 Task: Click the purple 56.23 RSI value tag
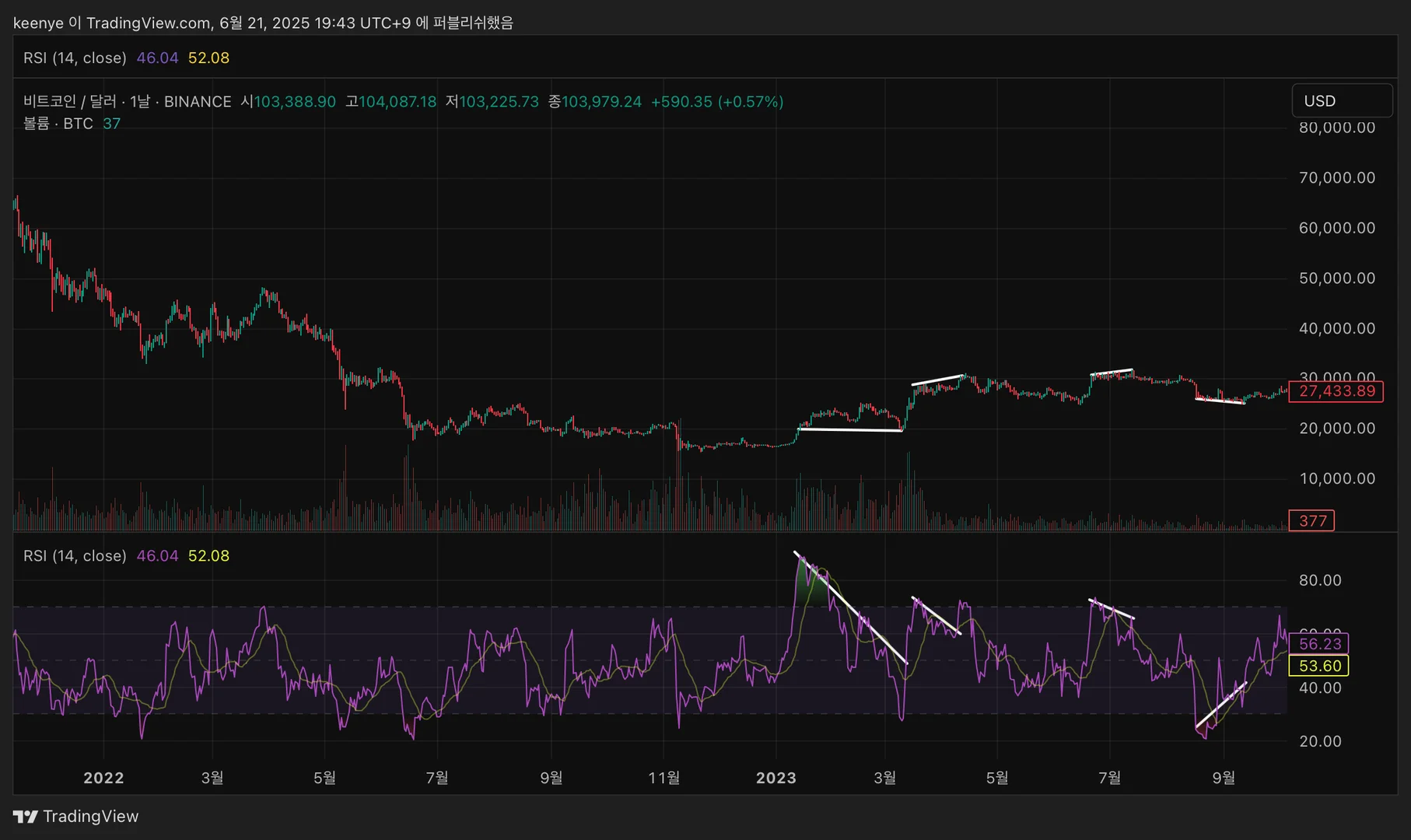click(1319, 644)
